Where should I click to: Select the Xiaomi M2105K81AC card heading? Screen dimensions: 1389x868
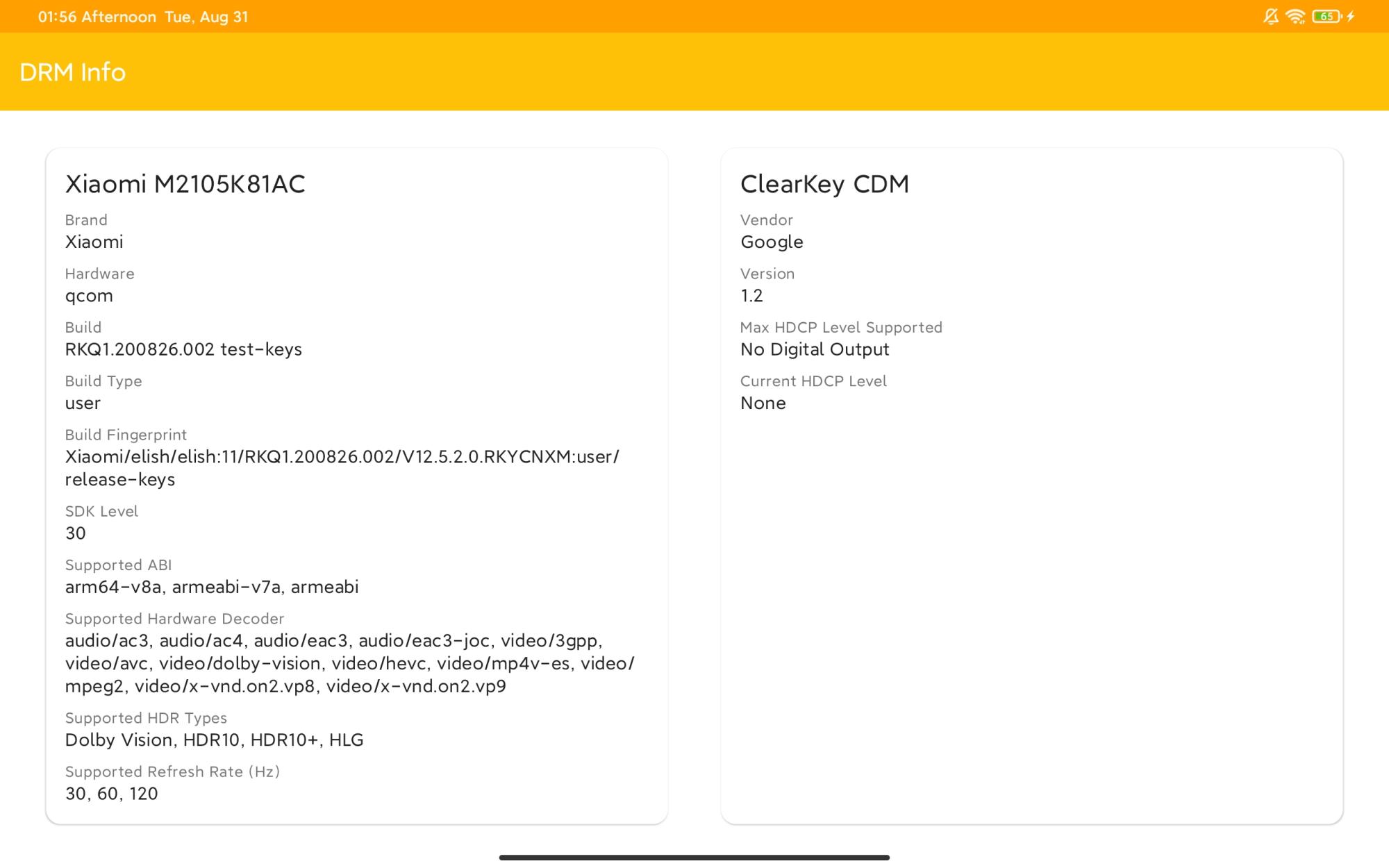pos(185,184)
